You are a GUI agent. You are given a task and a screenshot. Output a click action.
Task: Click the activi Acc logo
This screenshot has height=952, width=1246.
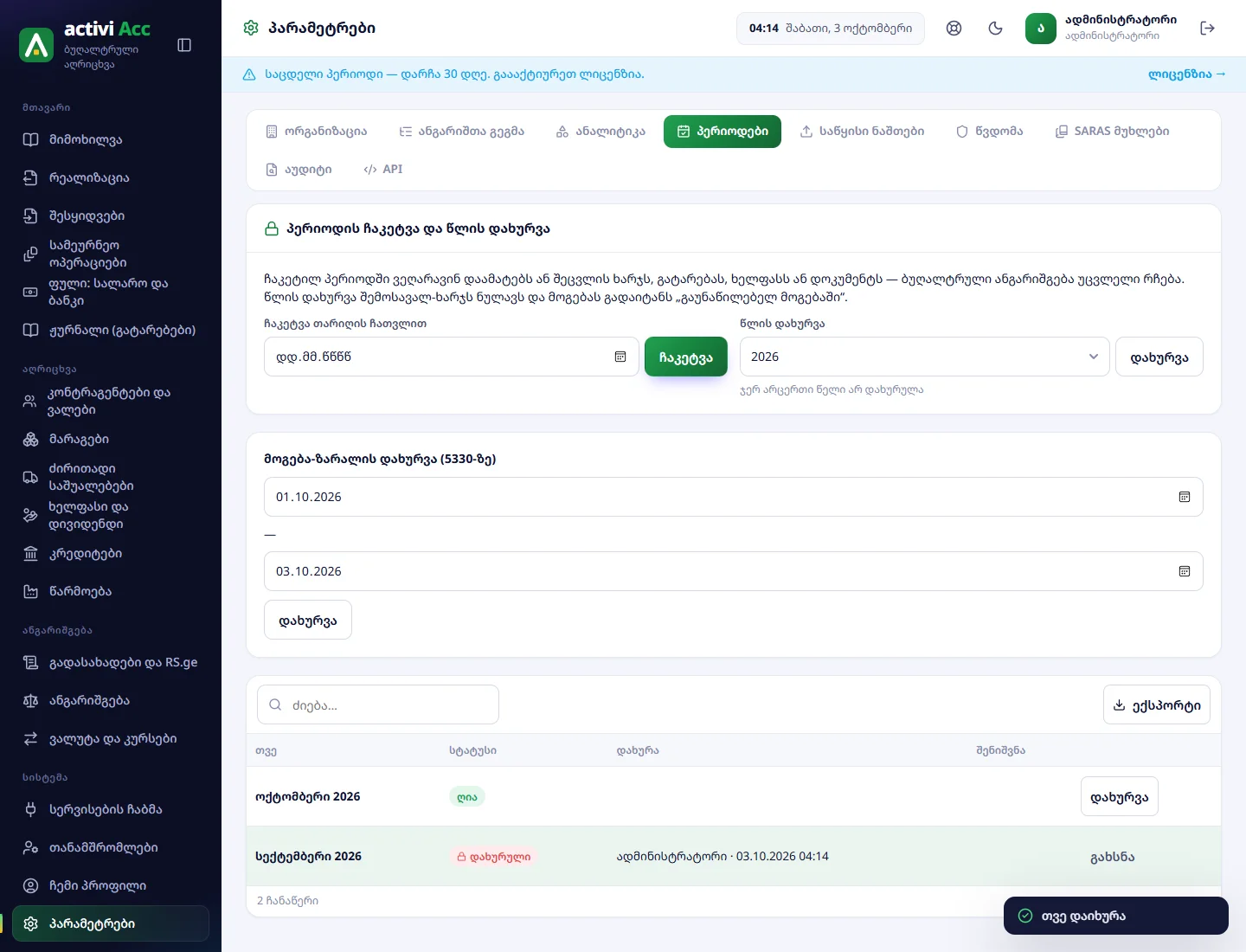(36, 45)
